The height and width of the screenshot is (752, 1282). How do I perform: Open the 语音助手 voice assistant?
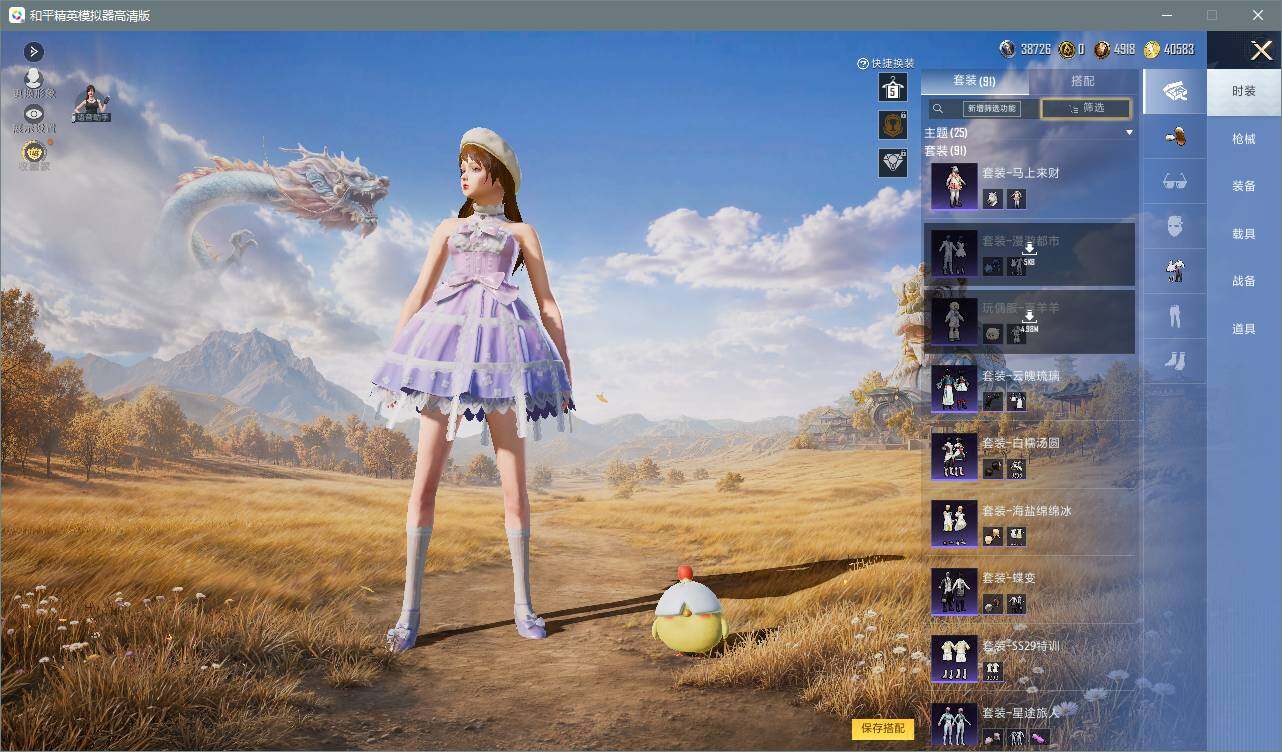(x=92, y=104)
